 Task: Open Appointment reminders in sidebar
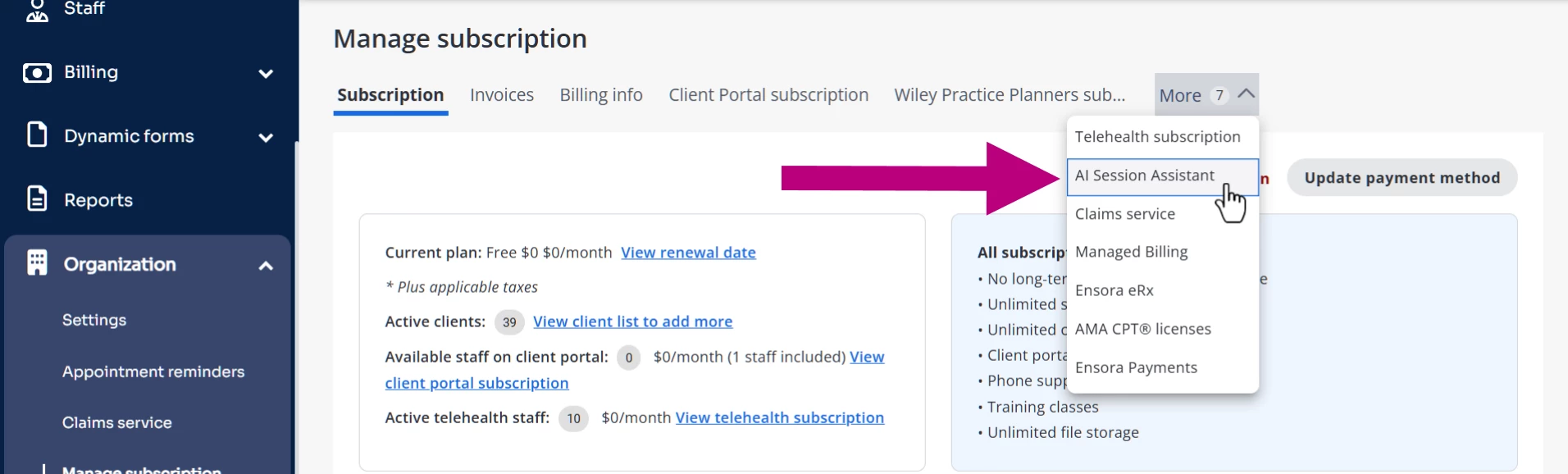point(153,371)
